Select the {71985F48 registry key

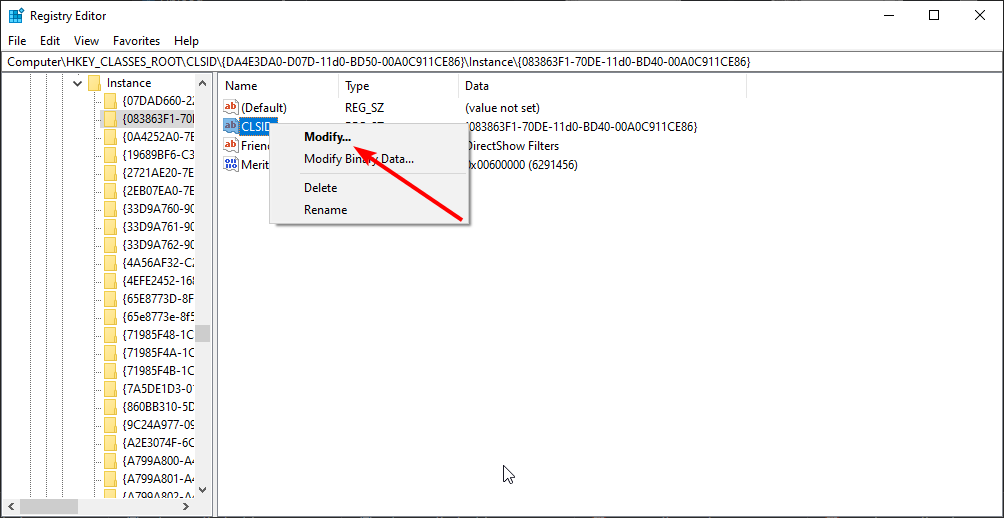(158, 334)
